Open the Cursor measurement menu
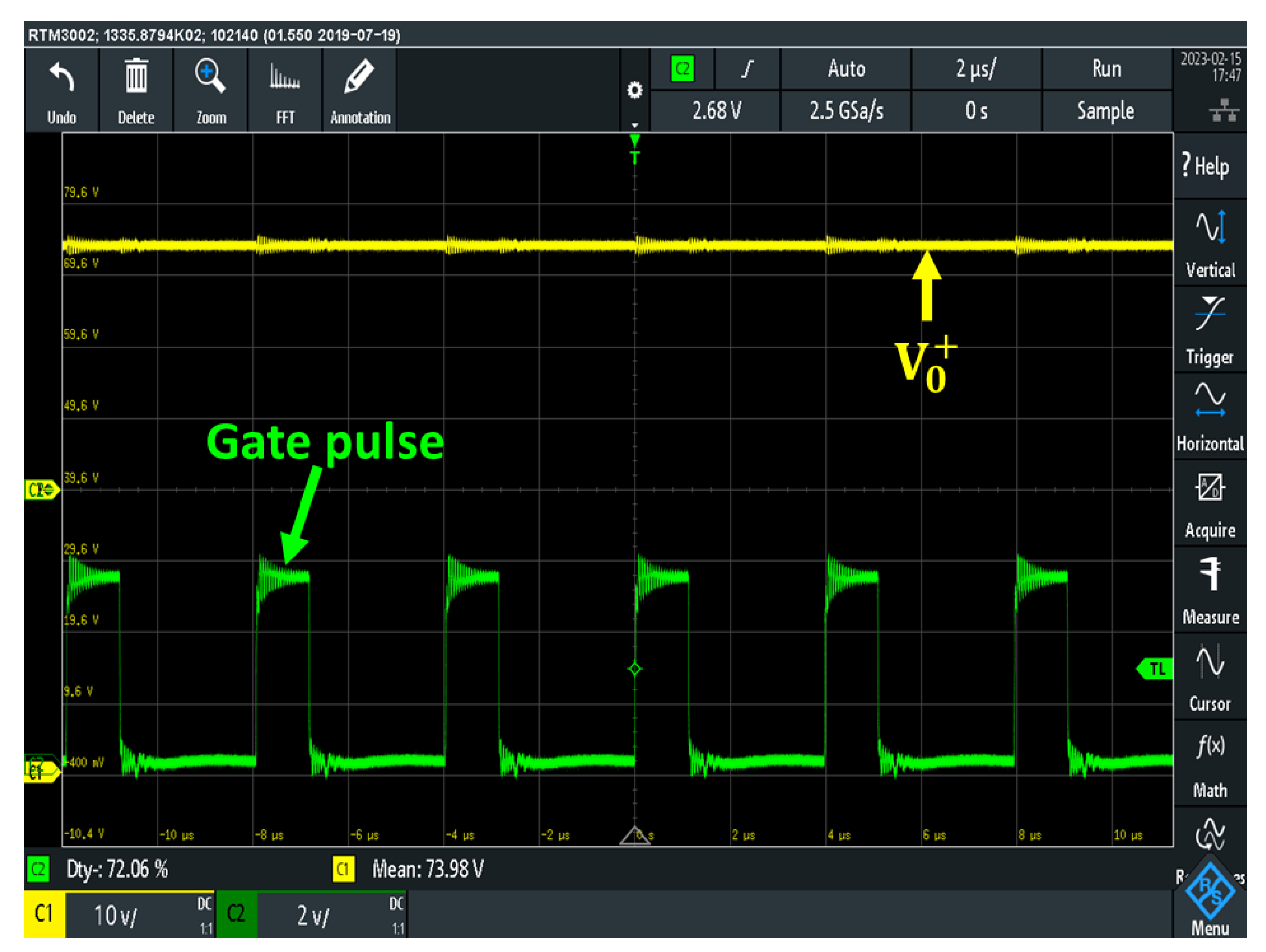 coord(1209,677)
